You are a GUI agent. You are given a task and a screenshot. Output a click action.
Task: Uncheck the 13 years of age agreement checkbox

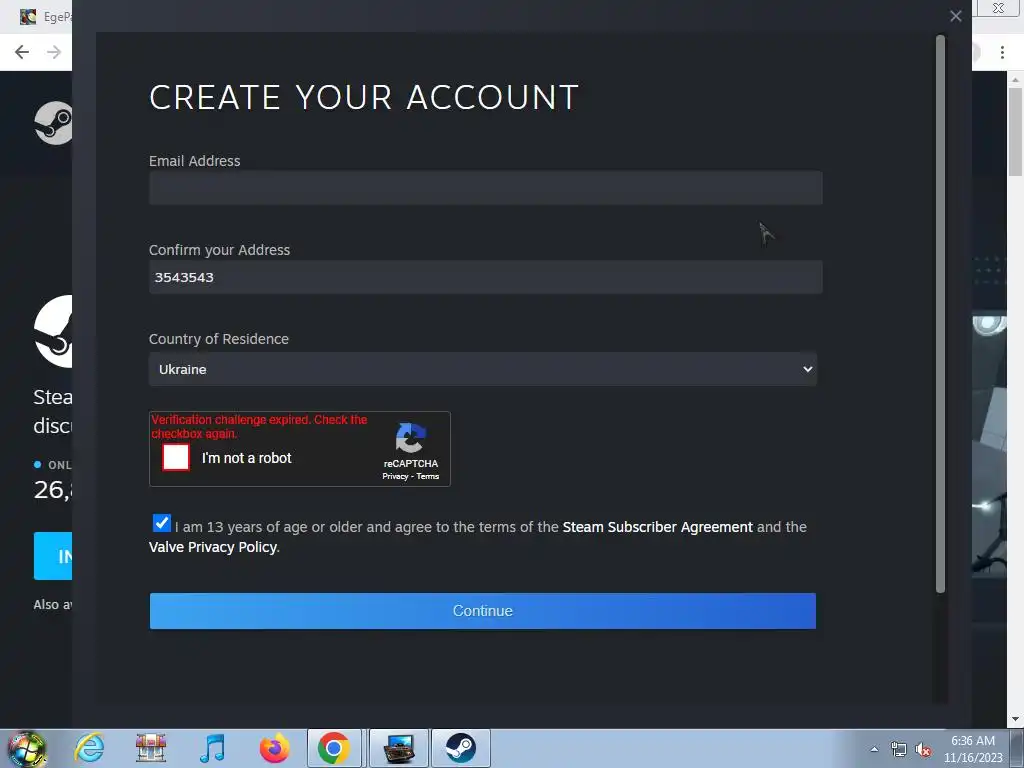pos(161,523)
